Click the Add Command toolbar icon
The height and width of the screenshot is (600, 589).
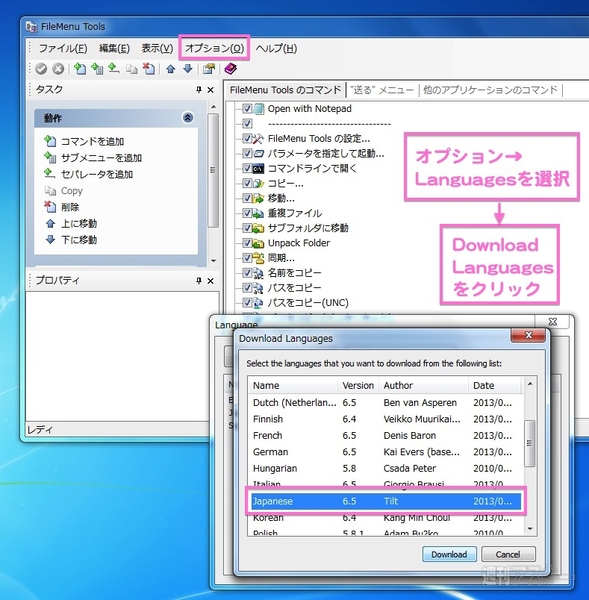coord(80,69)
